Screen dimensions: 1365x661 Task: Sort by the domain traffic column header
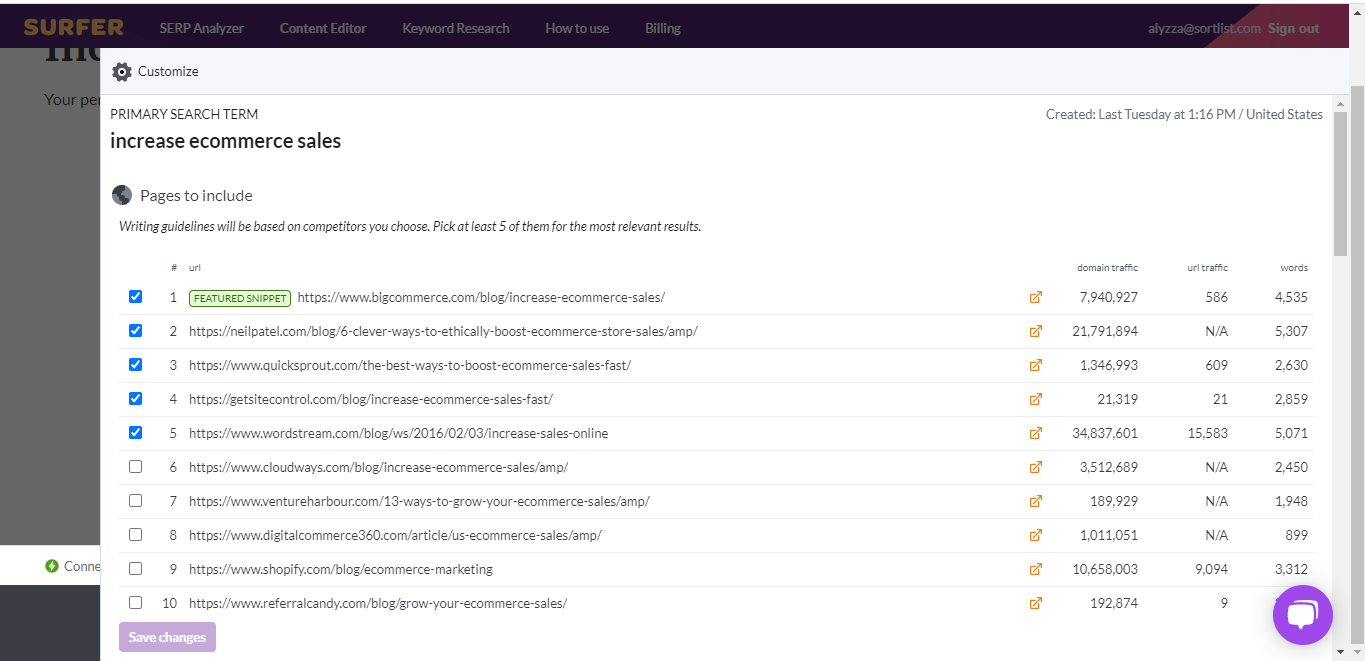click(1107, 268)
